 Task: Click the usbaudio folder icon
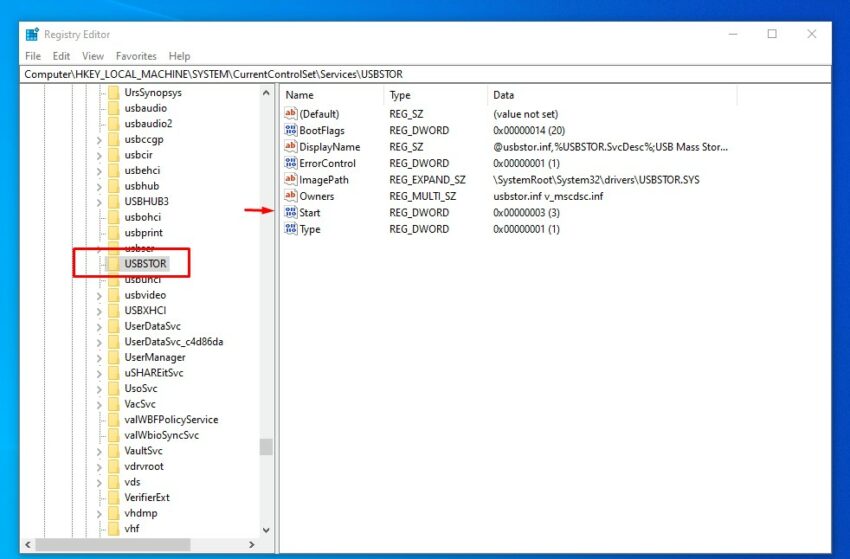[x=113, y=108]
